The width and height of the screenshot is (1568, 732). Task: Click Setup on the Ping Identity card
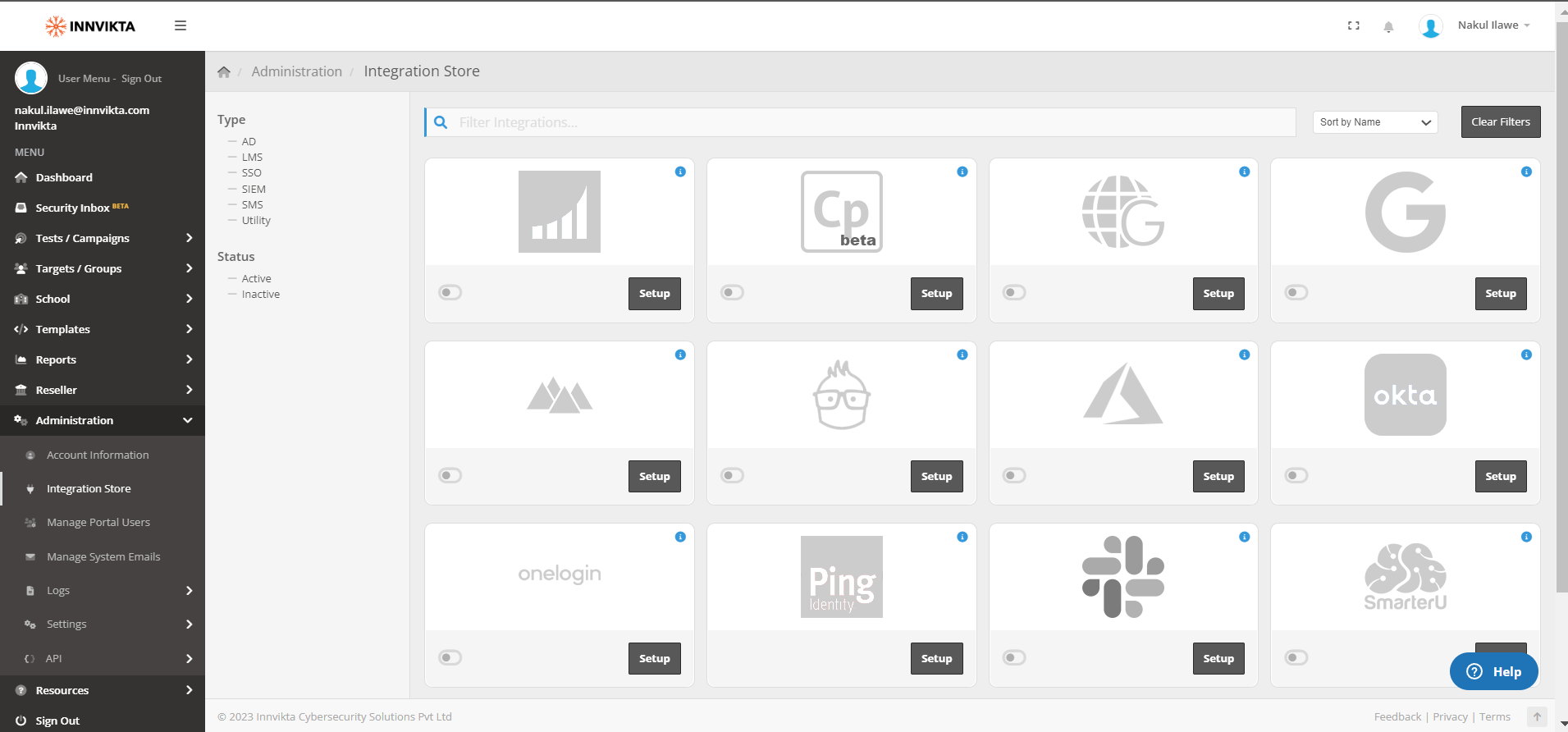(936, 658)
